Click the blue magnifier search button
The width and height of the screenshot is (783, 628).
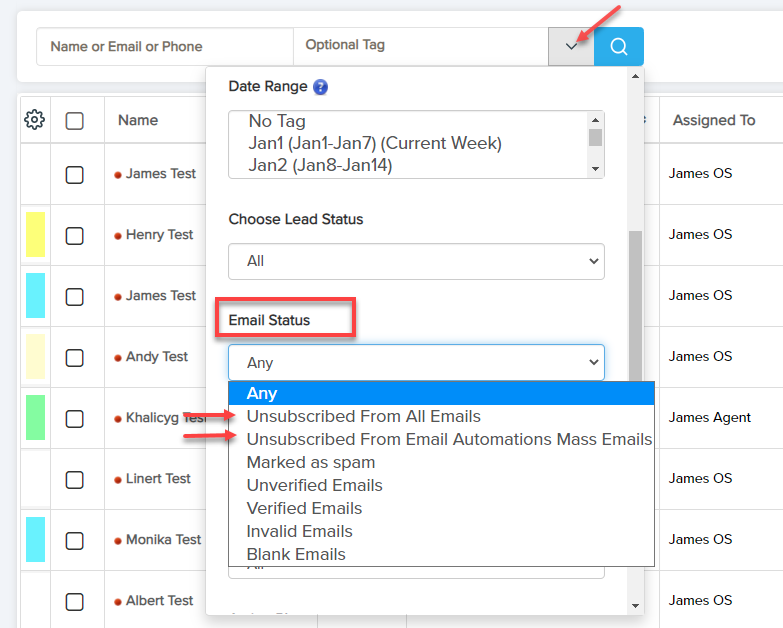click(x=619, y=46)
